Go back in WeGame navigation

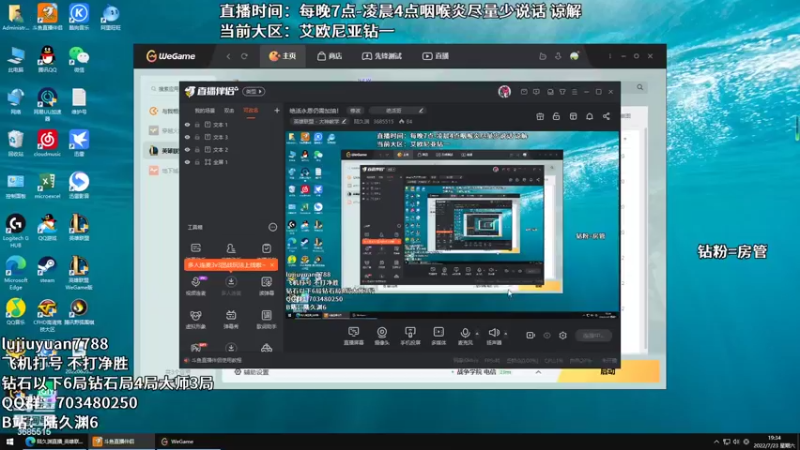228,56
